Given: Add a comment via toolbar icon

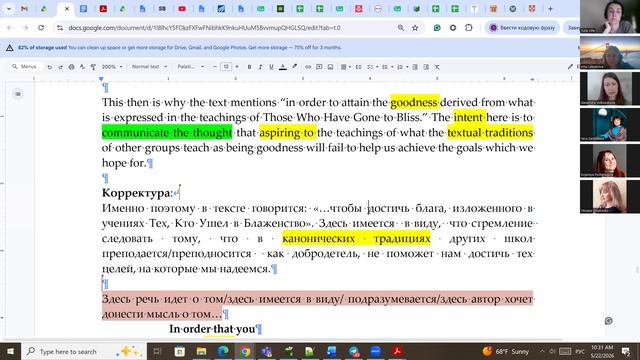Looking at the screenshot, I should tap(319, 67).
